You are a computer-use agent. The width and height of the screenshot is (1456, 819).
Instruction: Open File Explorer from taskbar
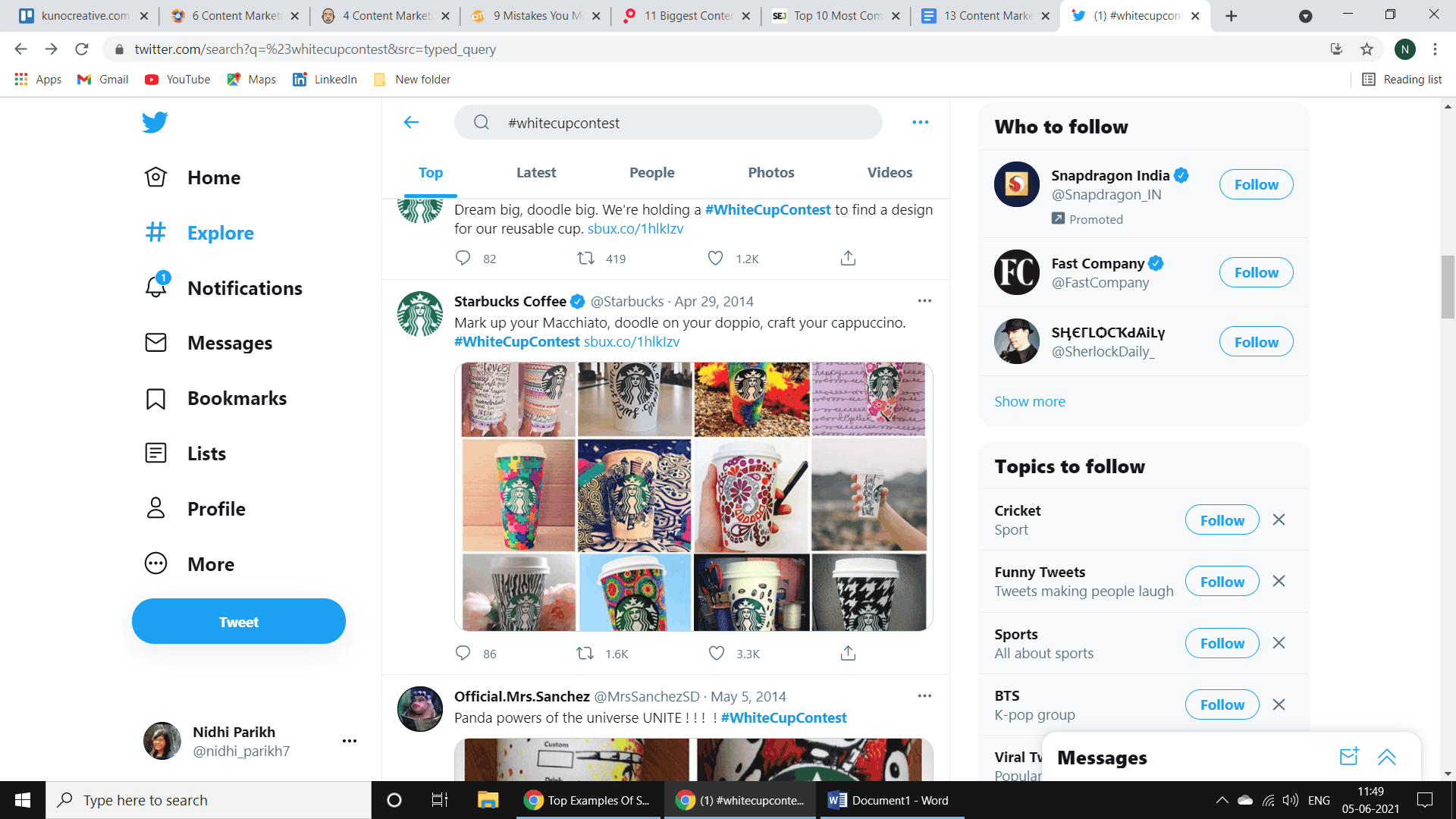488,800
